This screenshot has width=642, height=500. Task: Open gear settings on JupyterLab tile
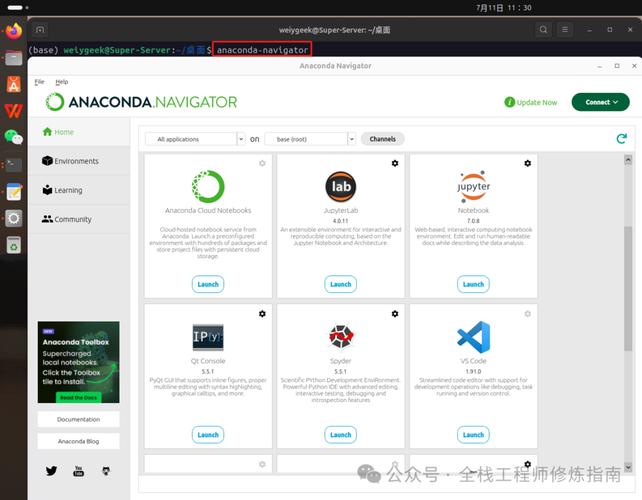395,163
